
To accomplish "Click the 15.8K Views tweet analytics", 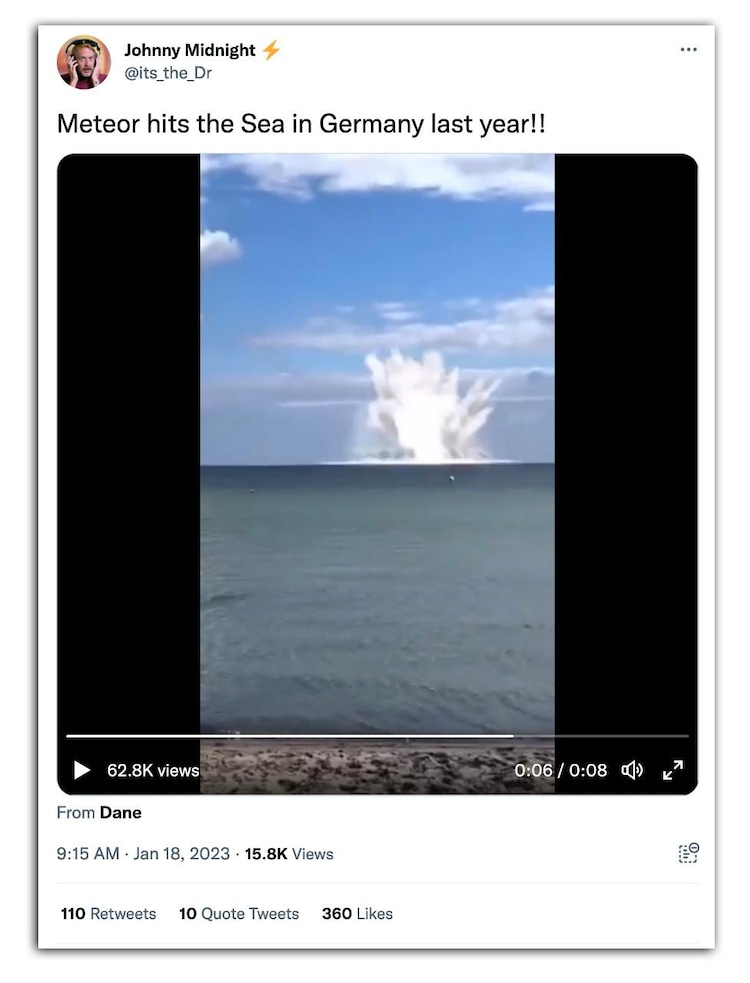I will click(289, 854).
